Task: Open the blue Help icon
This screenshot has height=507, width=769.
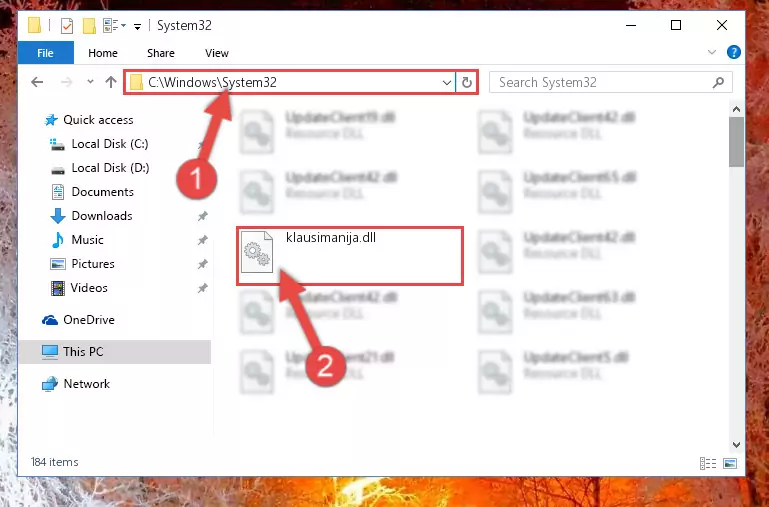Action: 734,52
